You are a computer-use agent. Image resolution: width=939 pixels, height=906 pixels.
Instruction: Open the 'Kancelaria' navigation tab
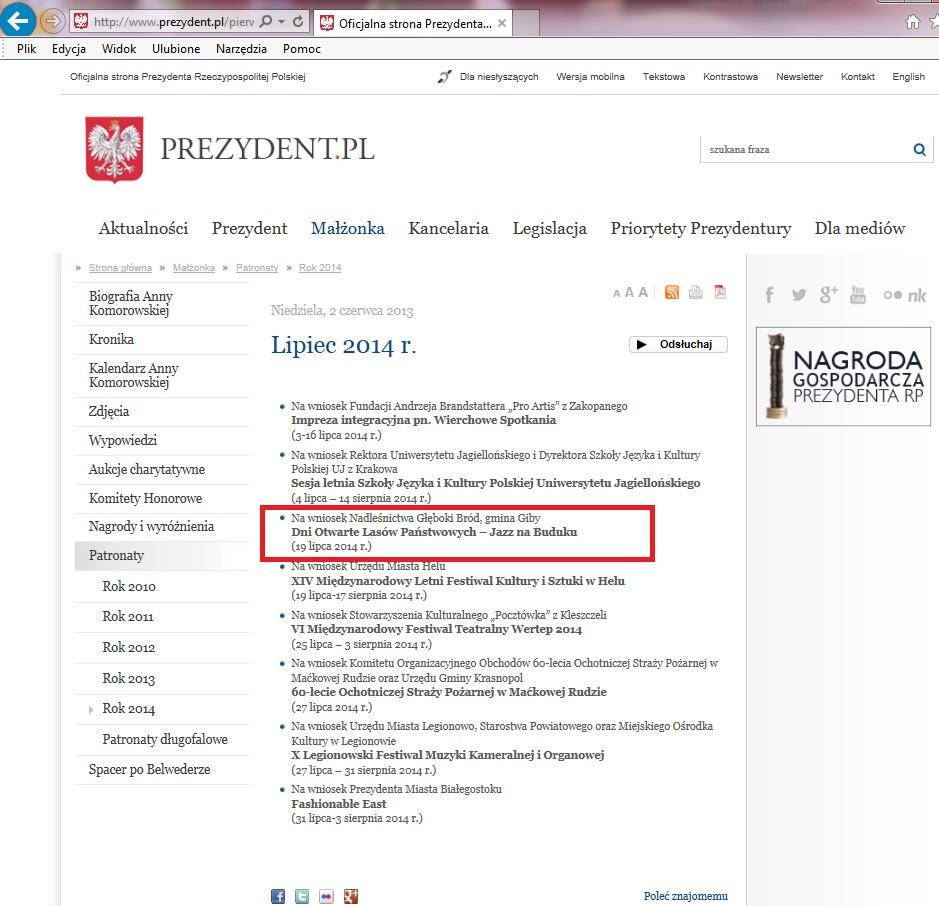pos(448,228)
